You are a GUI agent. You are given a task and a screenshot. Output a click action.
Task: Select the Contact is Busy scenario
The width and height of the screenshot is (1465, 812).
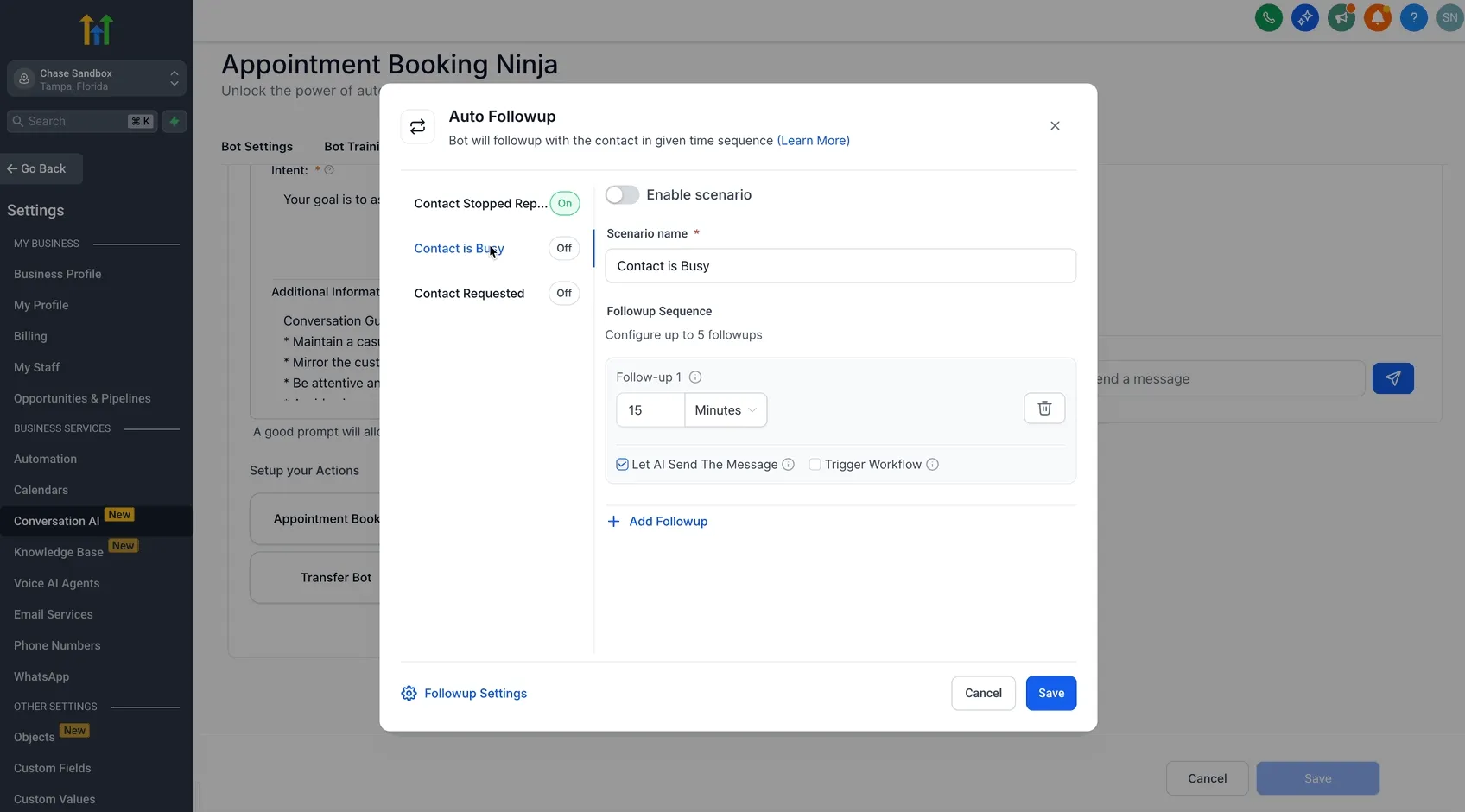coord(459,249)
